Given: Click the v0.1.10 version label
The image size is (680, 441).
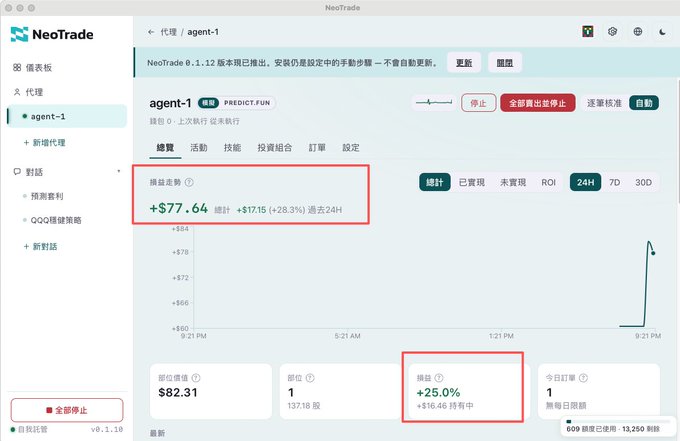Looking at the screenshot, I should click(107, 429).
